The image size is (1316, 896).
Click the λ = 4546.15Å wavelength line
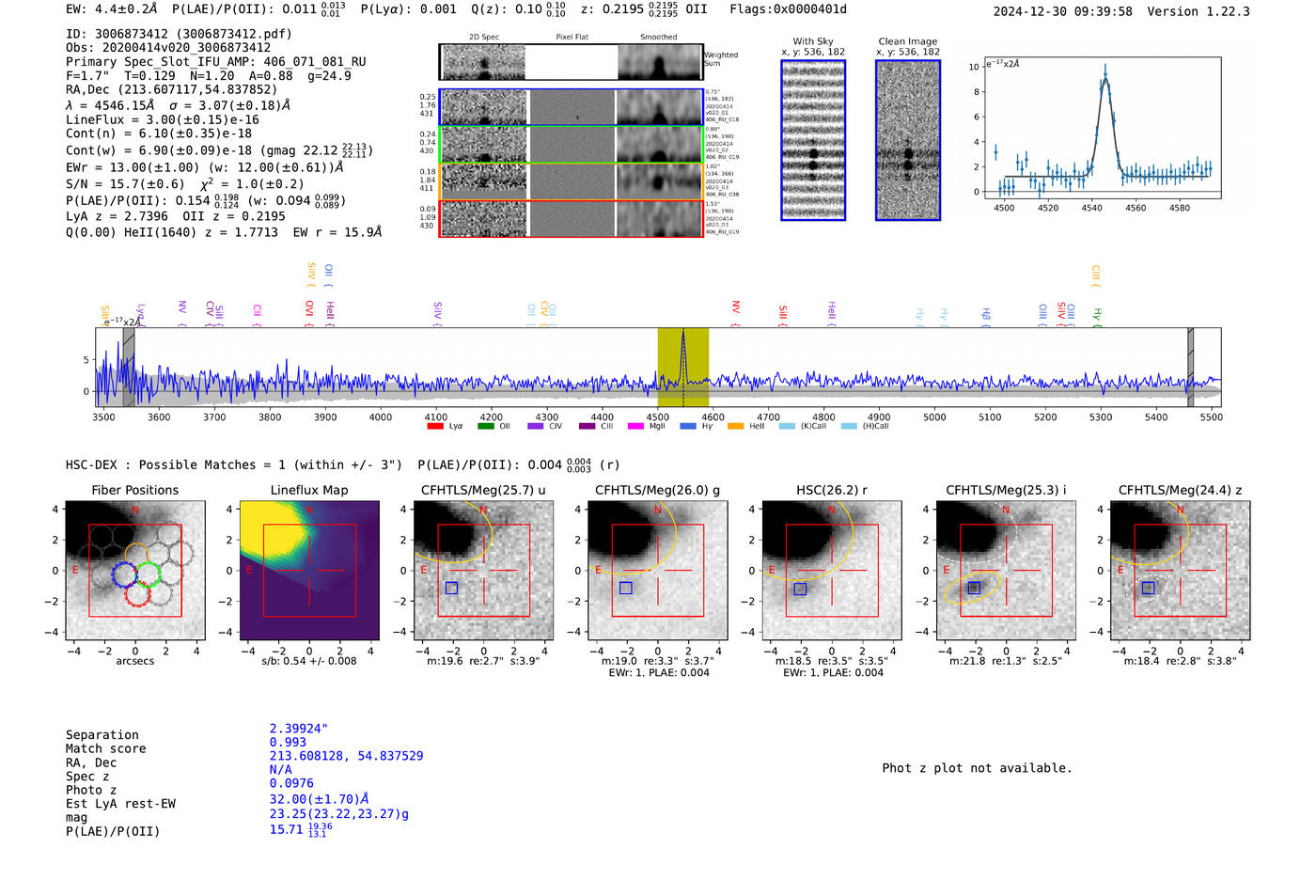coord(179,105)
